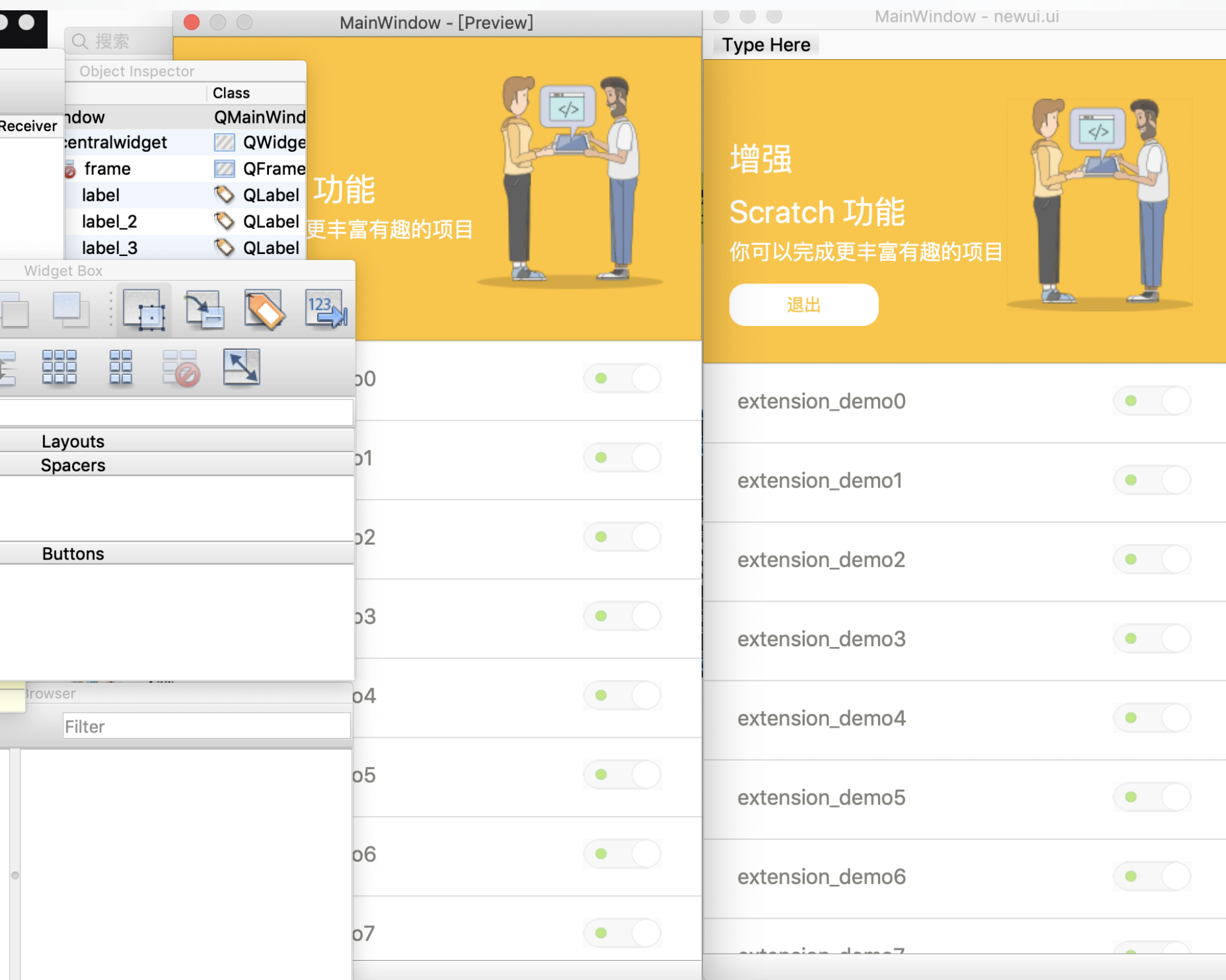
Task: Select the label_3 row in Object Inspector
Action: (x=185, y=248)
